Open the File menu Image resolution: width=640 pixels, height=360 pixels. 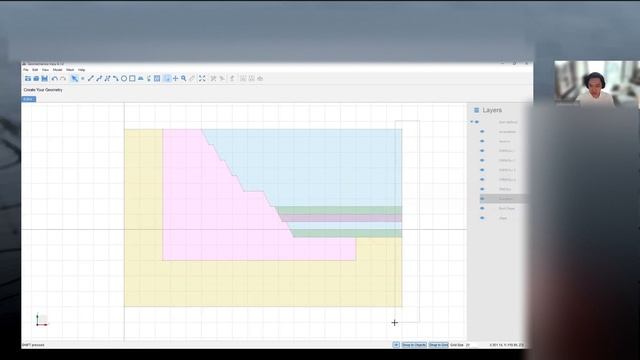[26, 70]
